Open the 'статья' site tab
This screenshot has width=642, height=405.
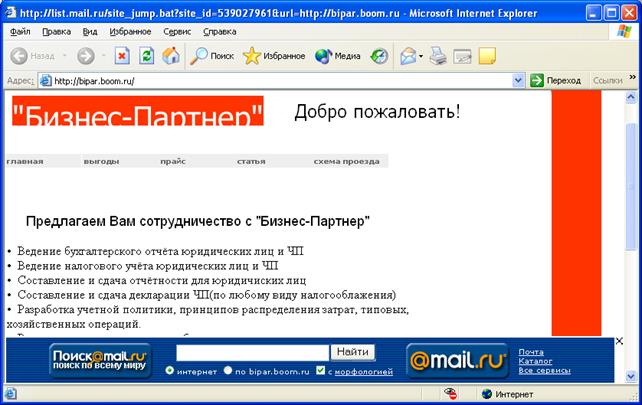(251, 161)
